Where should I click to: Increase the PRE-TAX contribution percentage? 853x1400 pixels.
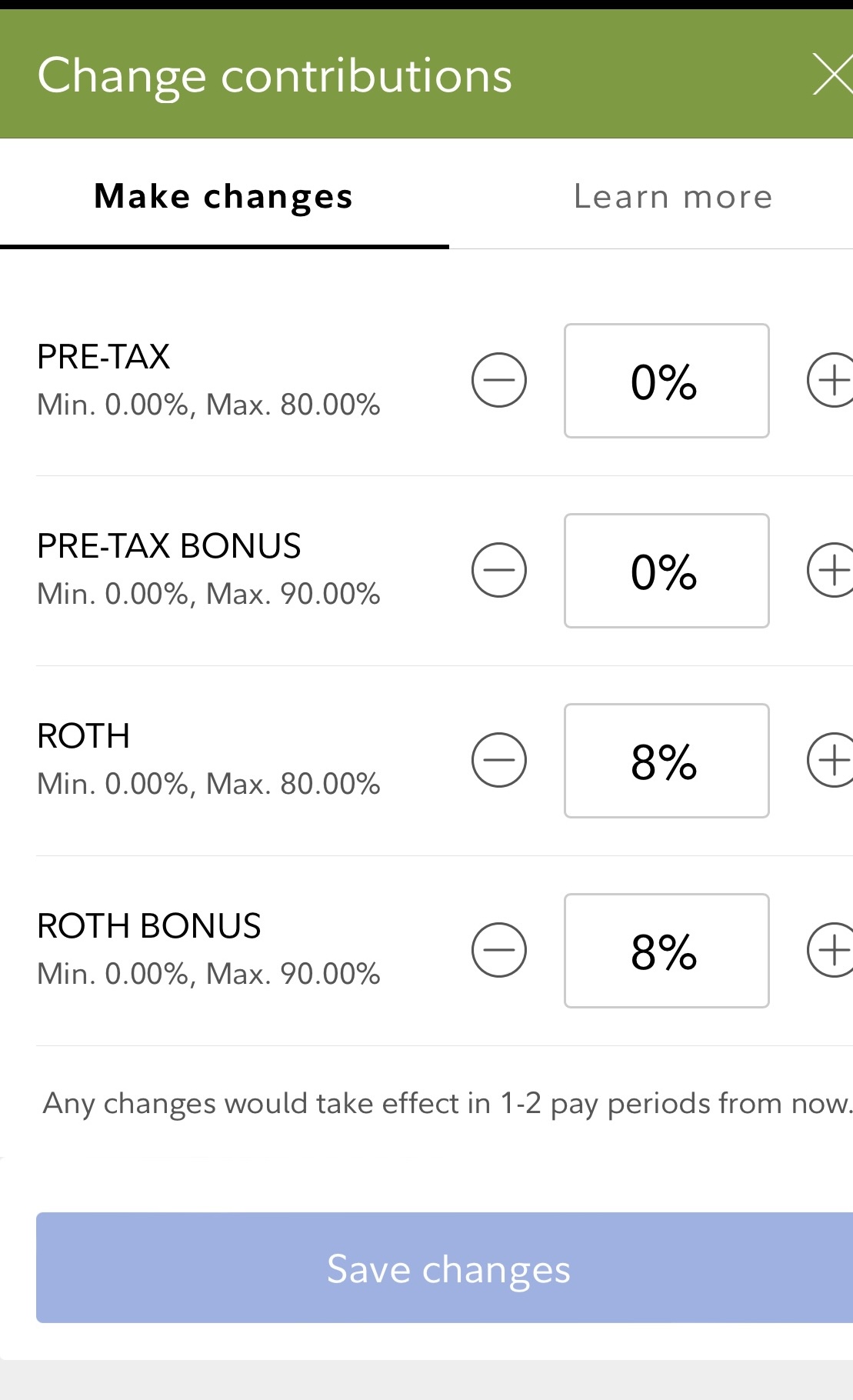pyautogui.click(x=832, y=380)
